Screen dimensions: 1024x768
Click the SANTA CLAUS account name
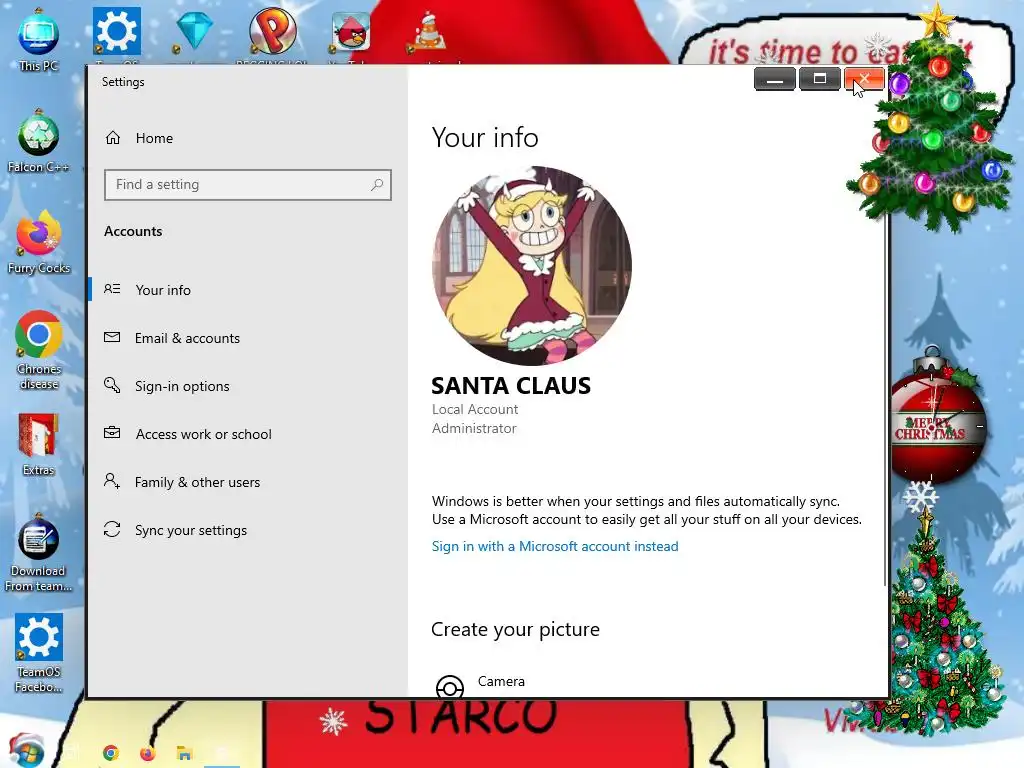coord(511,385)
